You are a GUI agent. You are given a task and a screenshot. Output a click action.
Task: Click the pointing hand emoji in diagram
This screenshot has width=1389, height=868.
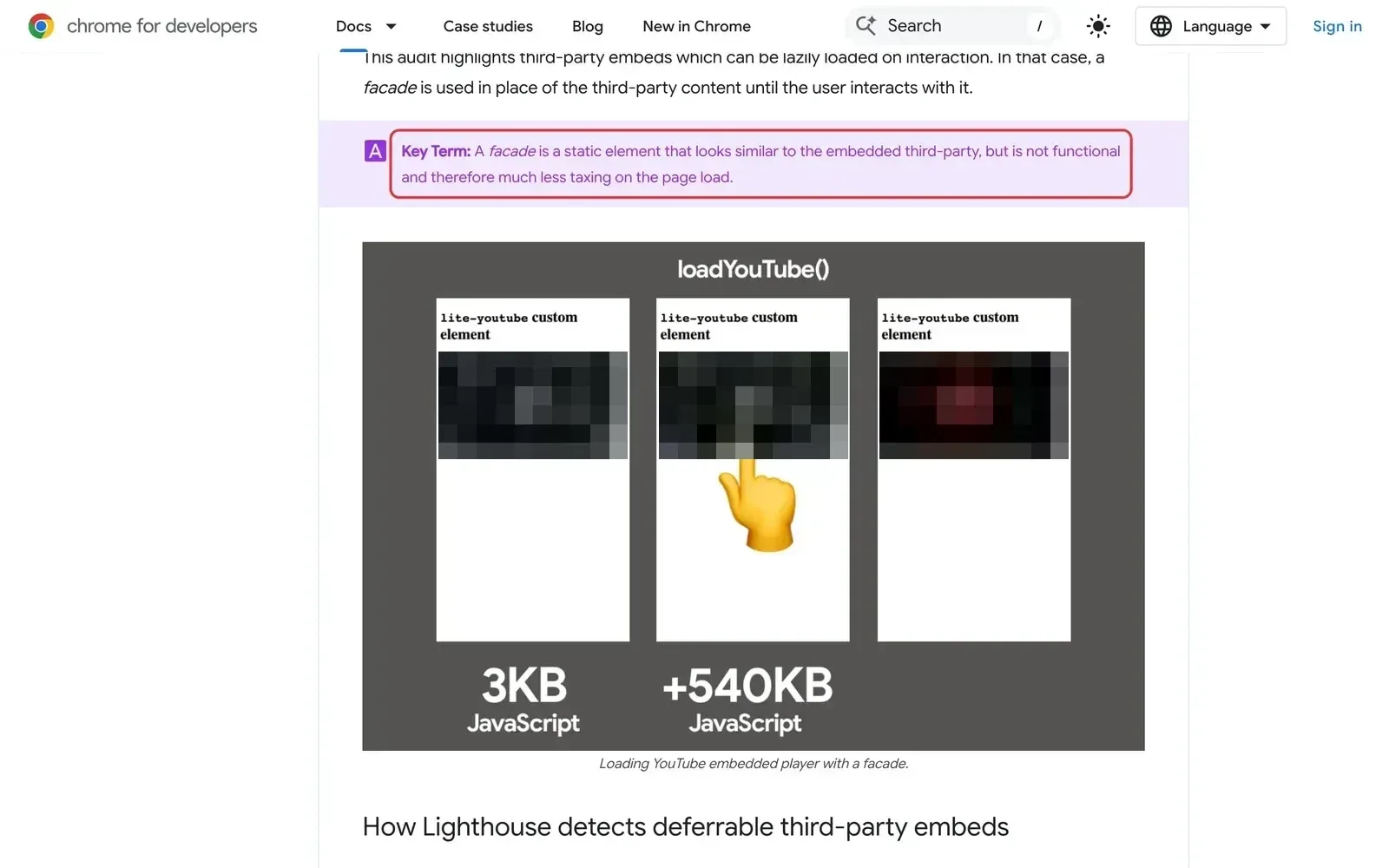[758, 506]
